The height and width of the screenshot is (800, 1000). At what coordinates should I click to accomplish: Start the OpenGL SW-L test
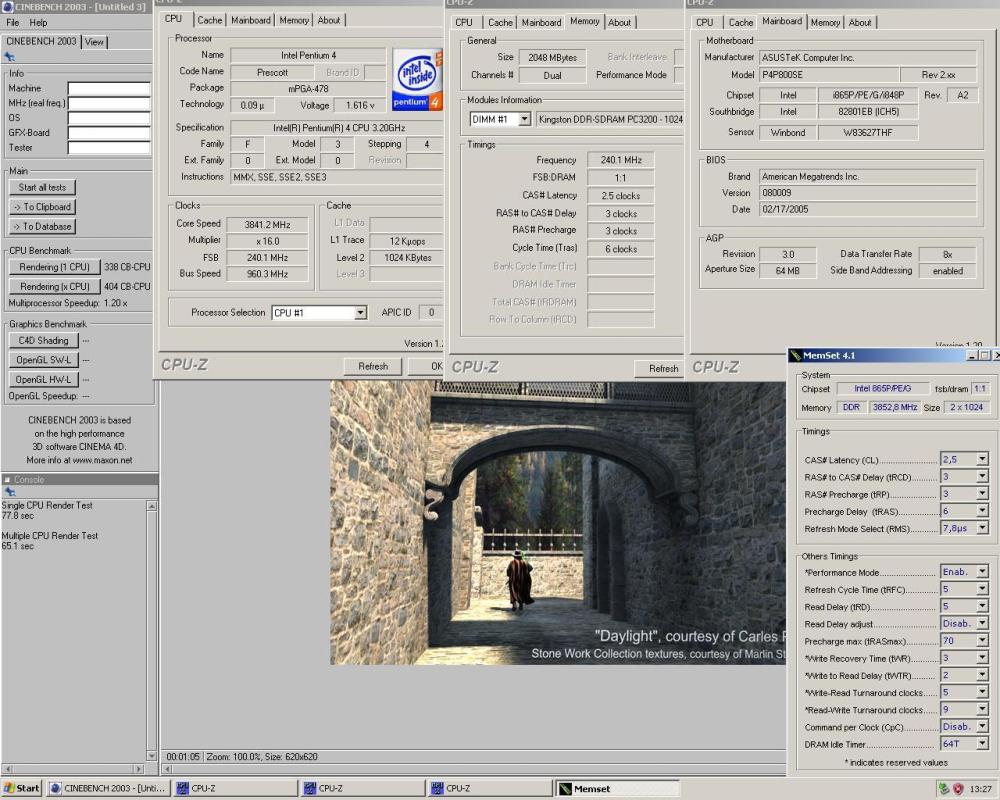[43, 360]
